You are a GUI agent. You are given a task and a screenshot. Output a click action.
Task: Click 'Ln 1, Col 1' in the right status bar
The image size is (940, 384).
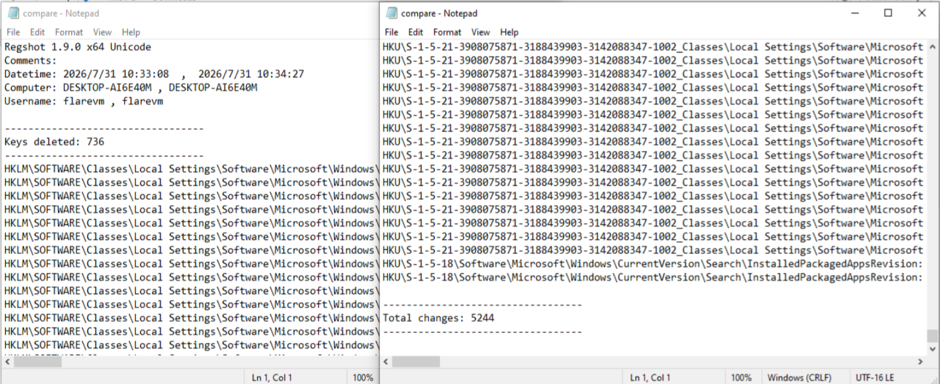tap(649, 377)
